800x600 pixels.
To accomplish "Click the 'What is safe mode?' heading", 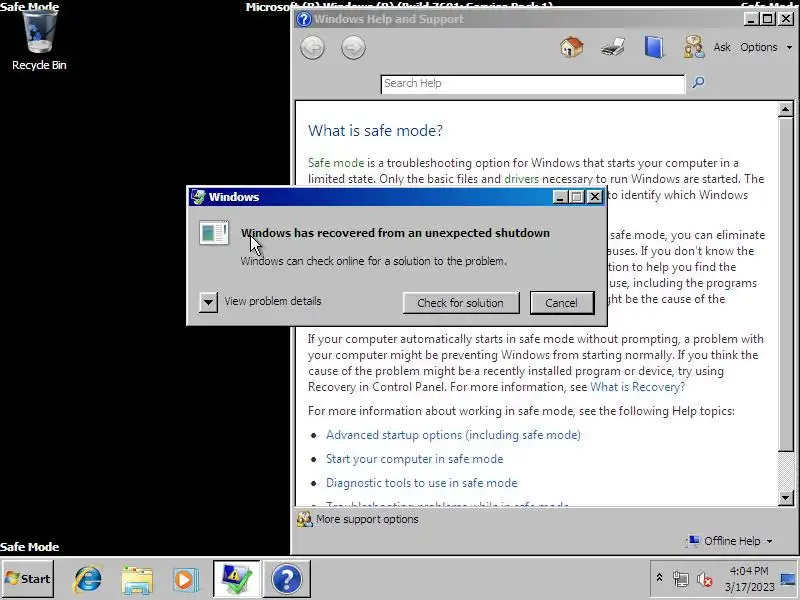I will point(375,131).
